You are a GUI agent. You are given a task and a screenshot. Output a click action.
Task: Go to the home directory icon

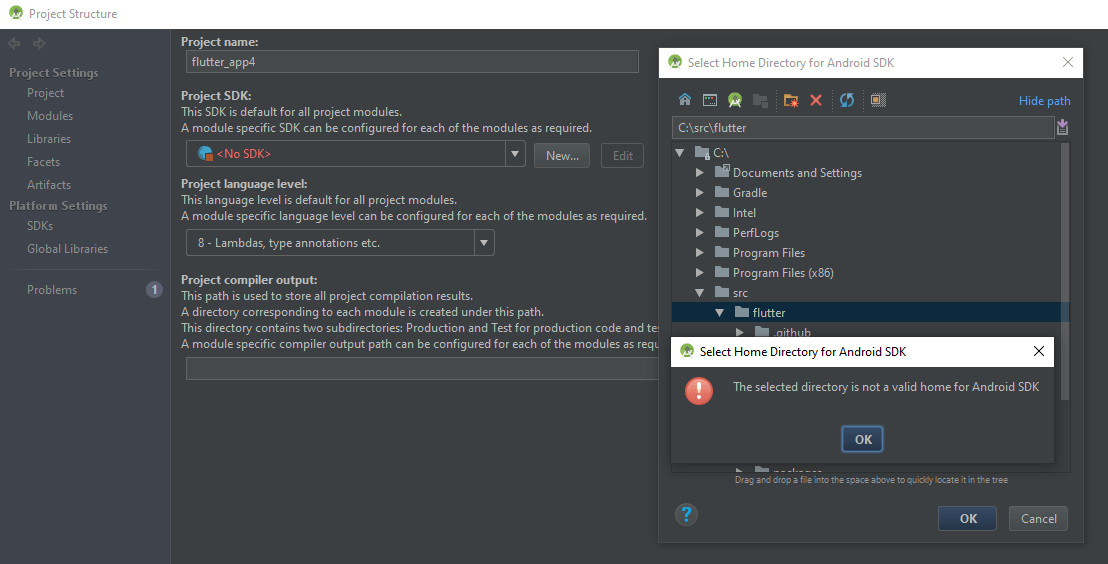click(x=685, y=100)
